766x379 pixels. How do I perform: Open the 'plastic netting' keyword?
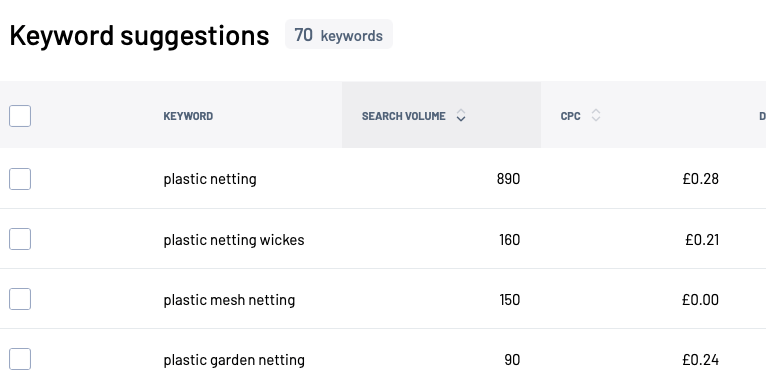210,179
